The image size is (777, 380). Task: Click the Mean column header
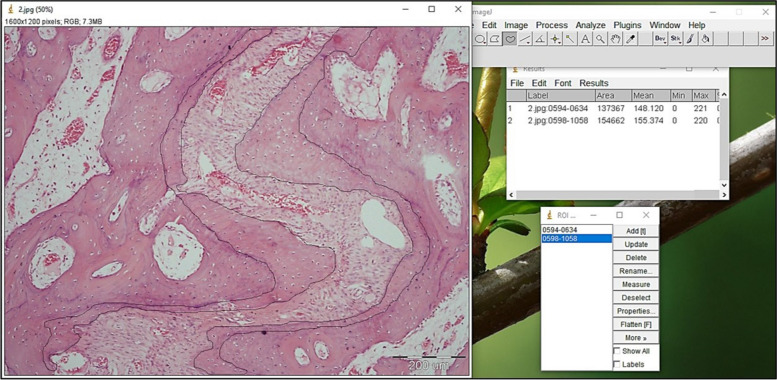tap(651, 96)
